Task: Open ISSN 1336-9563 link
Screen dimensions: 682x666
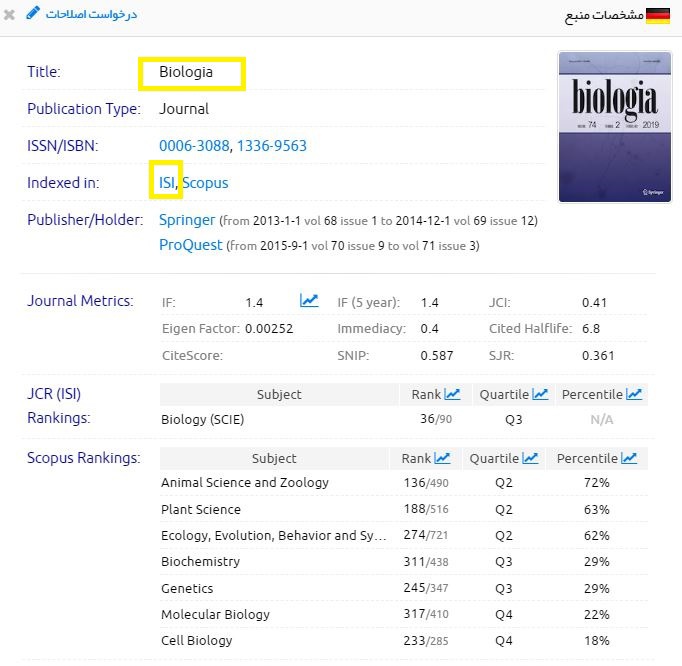Action: [x=272, y=146]
